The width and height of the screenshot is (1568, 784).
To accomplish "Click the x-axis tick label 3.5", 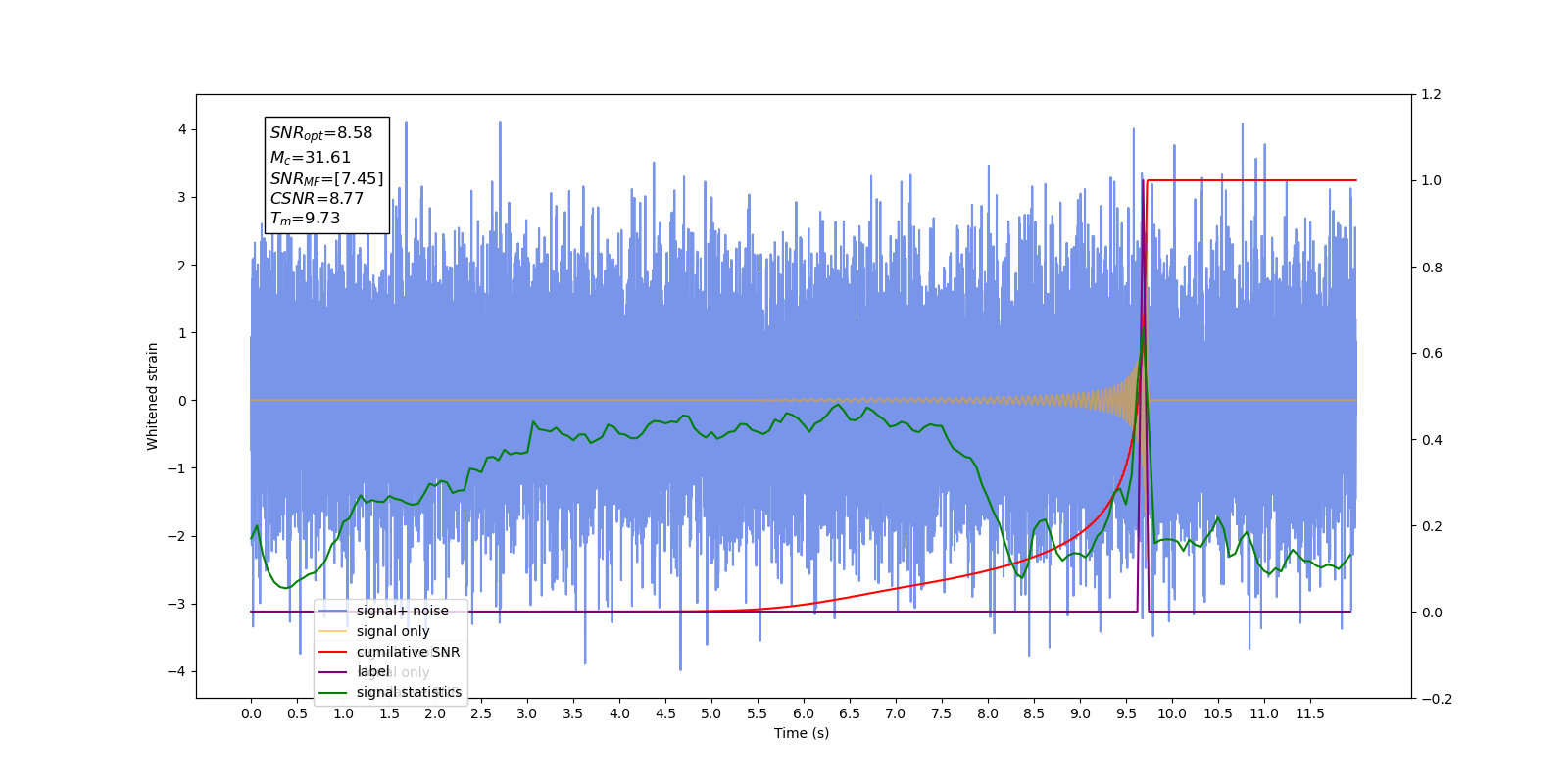I will [x=573, y=713].
